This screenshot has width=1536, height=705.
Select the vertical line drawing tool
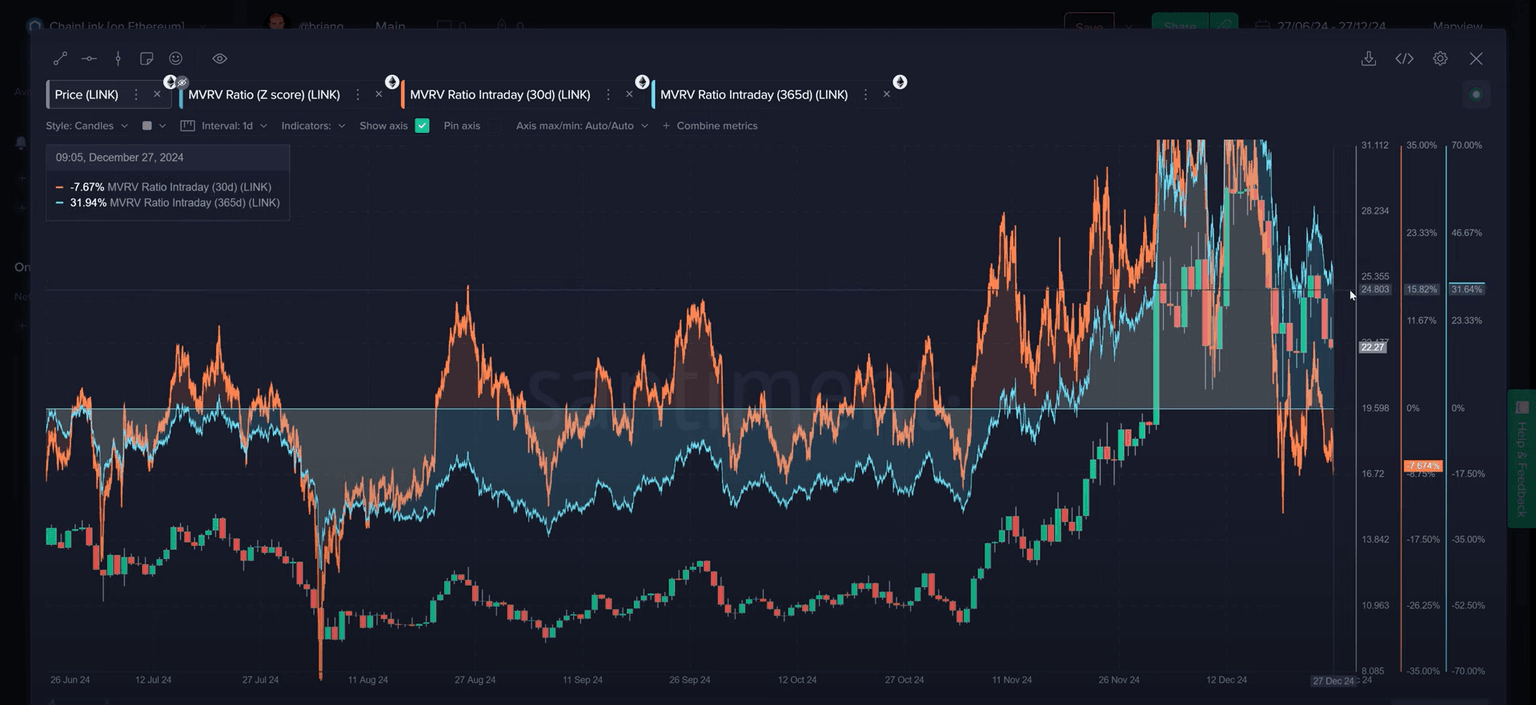click(118, 59)
